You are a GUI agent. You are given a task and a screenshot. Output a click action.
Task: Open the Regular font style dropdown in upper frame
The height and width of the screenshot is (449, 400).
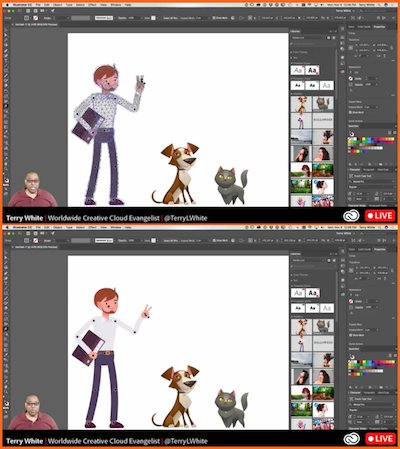[x=371, y=187]
